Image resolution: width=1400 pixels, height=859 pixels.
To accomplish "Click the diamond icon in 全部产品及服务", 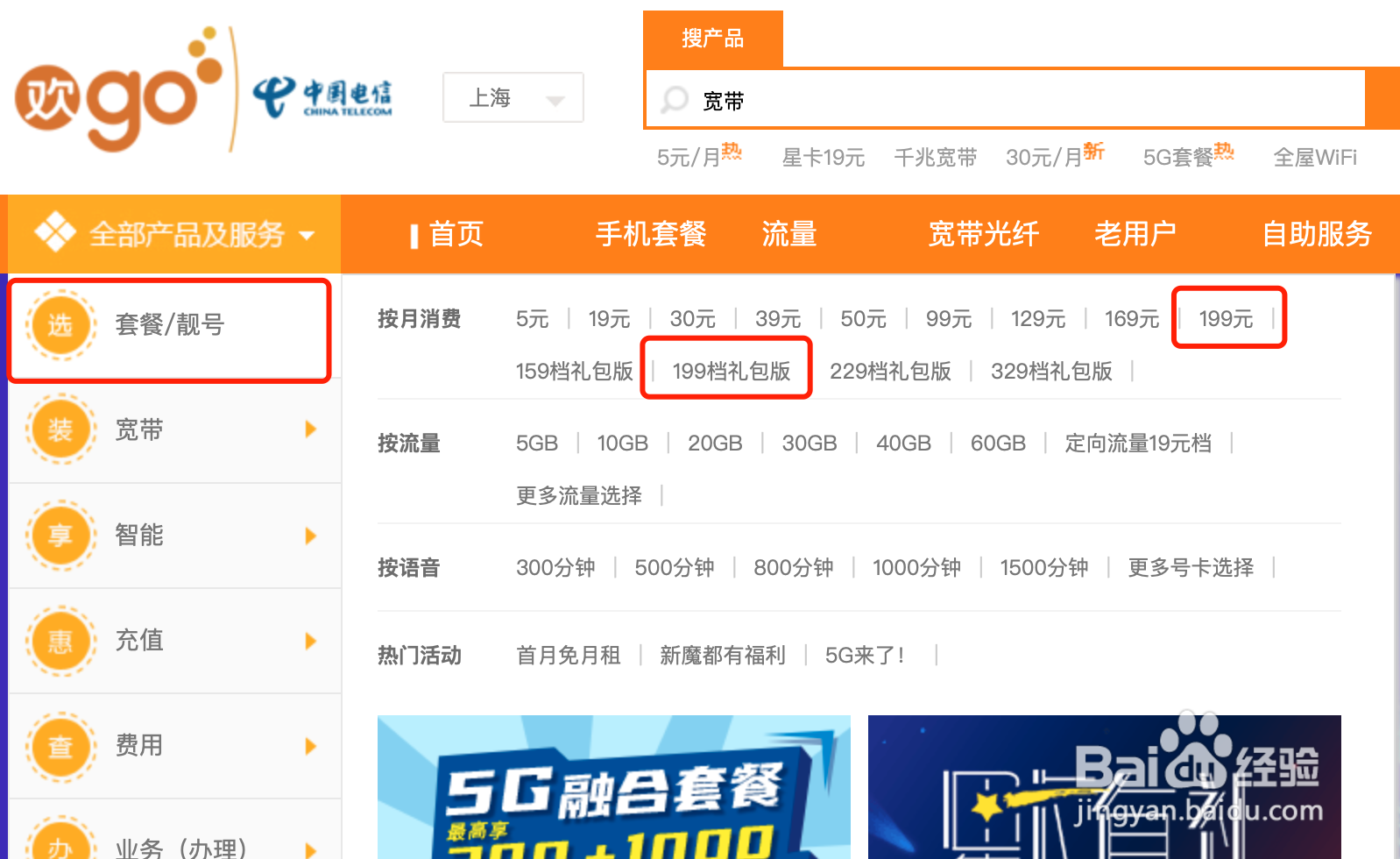I will coord(54,232).
